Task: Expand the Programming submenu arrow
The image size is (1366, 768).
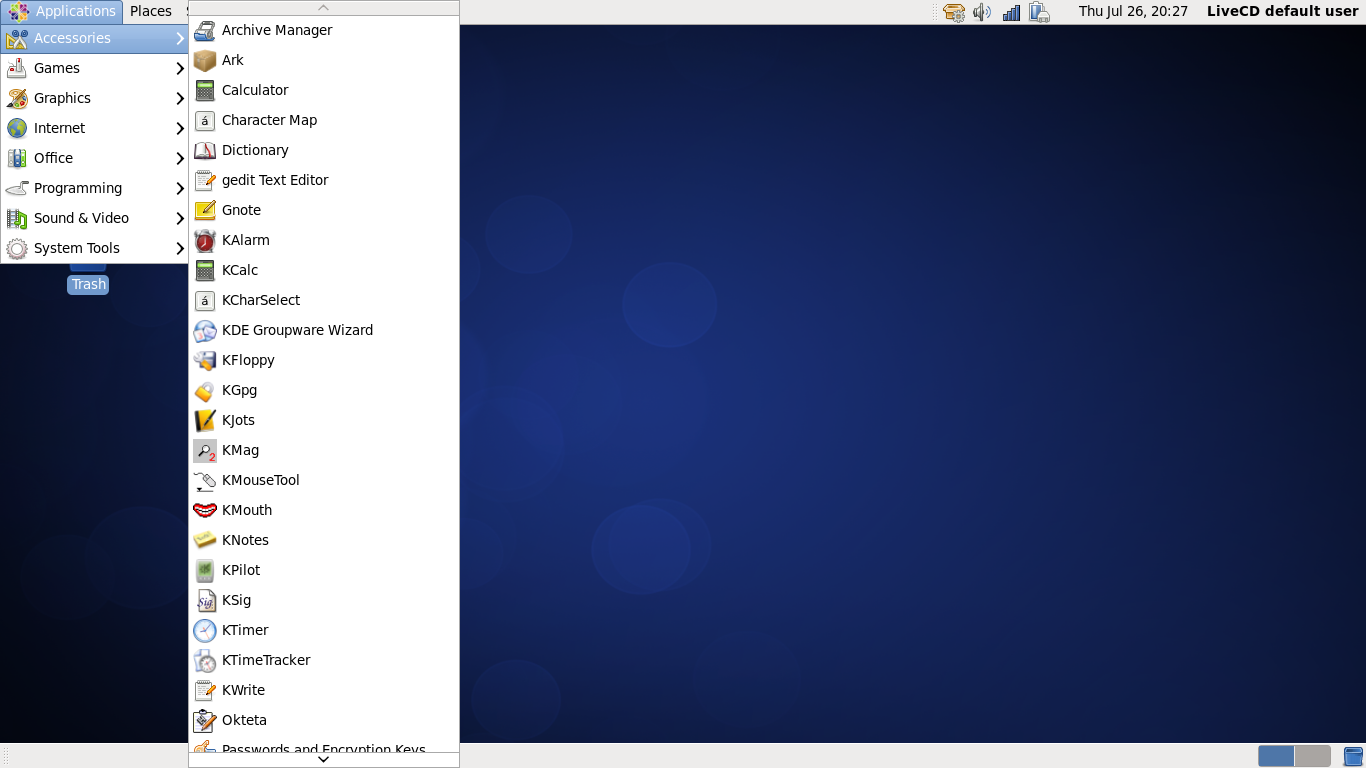Action: (180, 188)
